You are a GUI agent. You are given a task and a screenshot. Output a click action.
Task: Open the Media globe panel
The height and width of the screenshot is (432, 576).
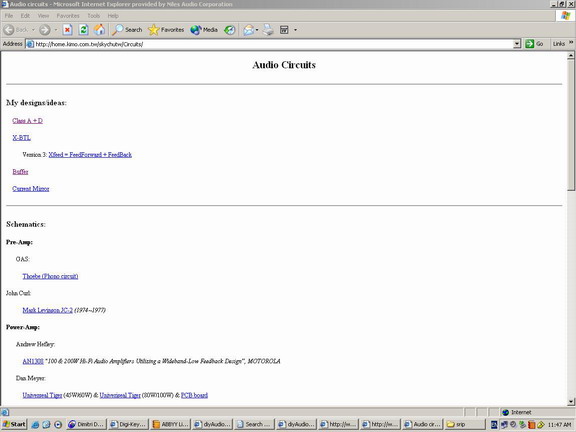(204, 30)
